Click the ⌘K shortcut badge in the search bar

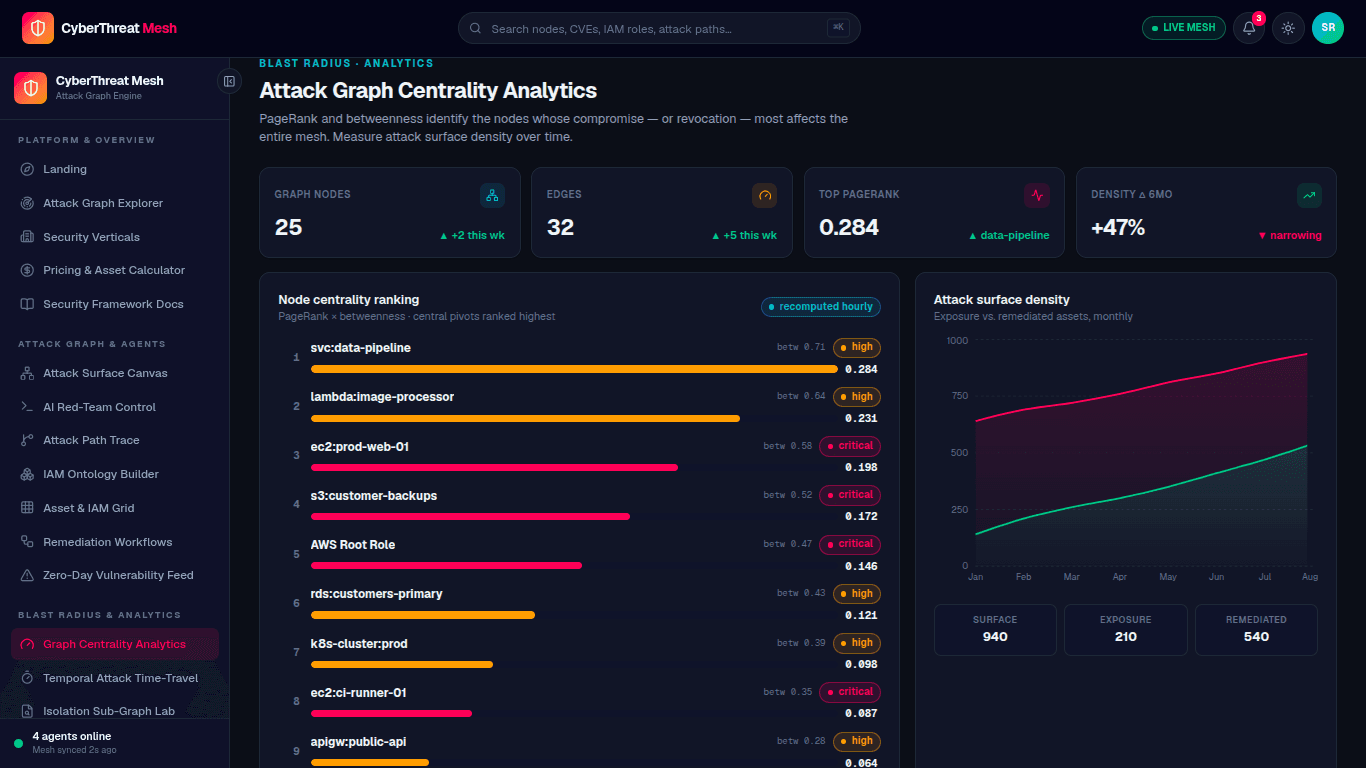(838, 28)
